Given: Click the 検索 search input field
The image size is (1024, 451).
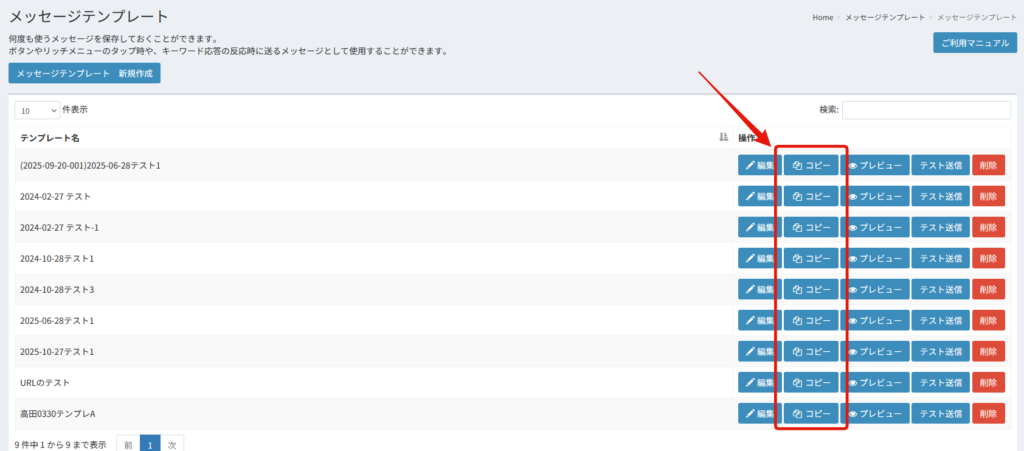Looking at the screenshot, I should [926, 110].
